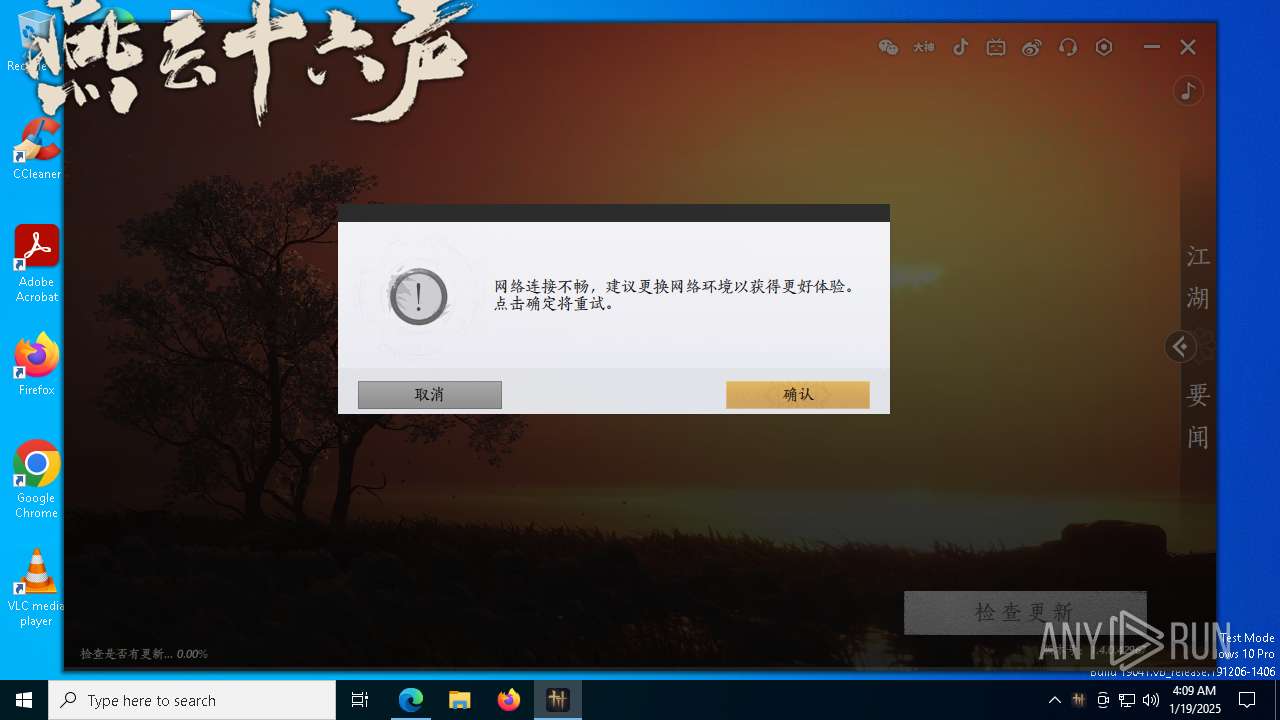Screen dimensions: 1280x720
Task: Open the hexagon settings icon
Action: 1104,47
